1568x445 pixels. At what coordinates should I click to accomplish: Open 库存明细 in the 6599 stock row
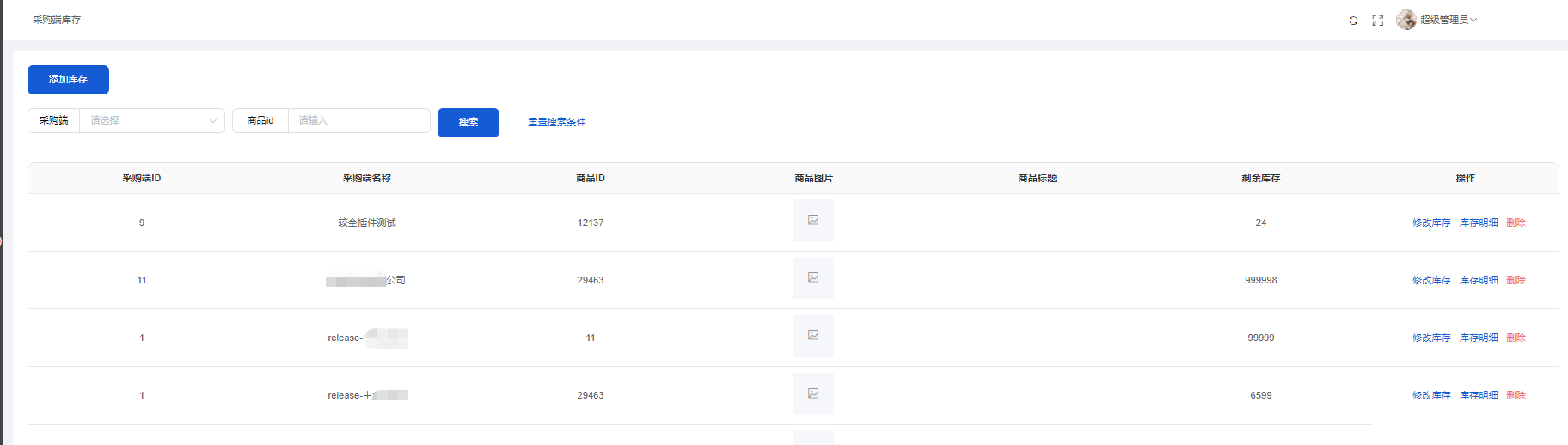point(1479,396)
